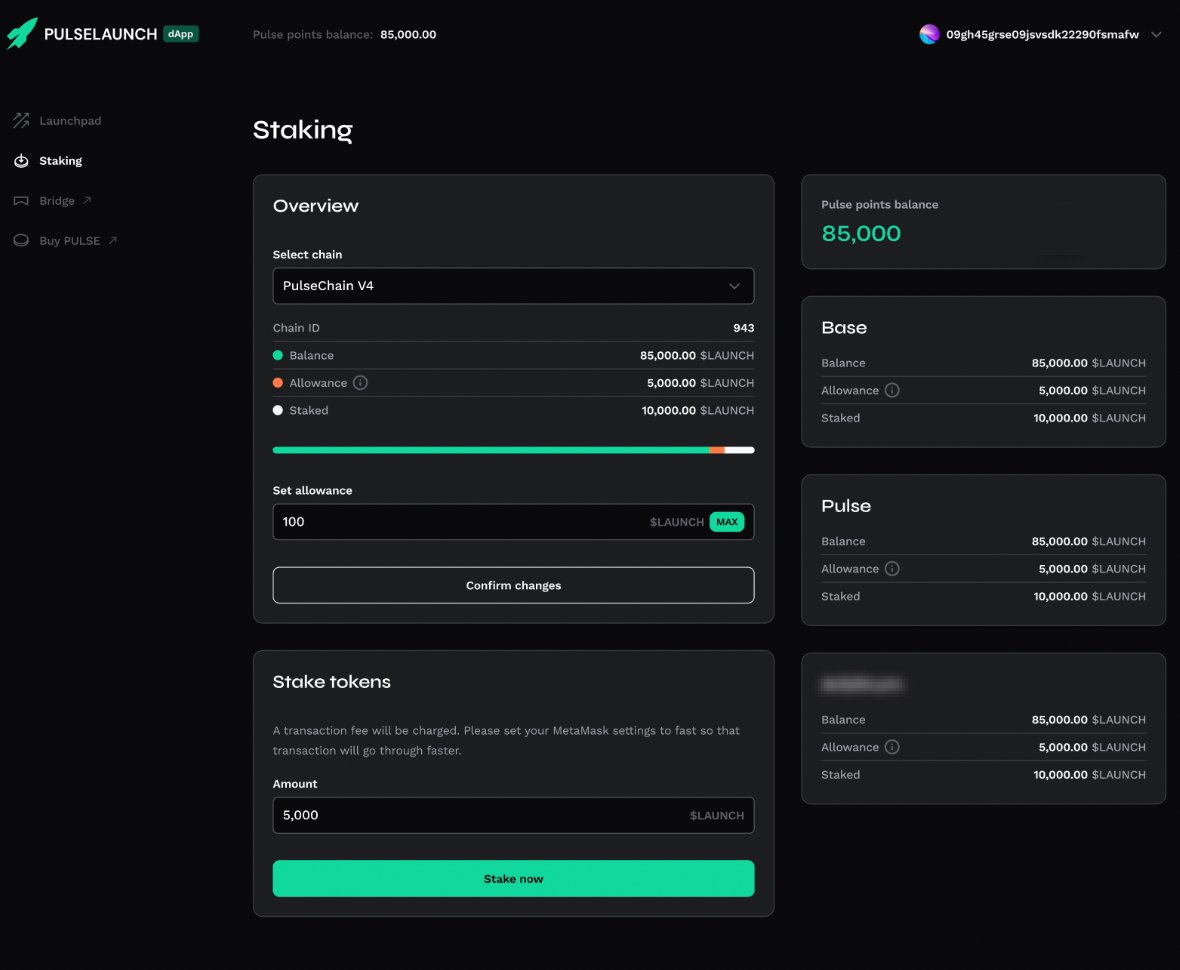Expand the wallet account menu chevron
The height and width of the screenshot is (970, 1180).
(x=1156, y=34)
